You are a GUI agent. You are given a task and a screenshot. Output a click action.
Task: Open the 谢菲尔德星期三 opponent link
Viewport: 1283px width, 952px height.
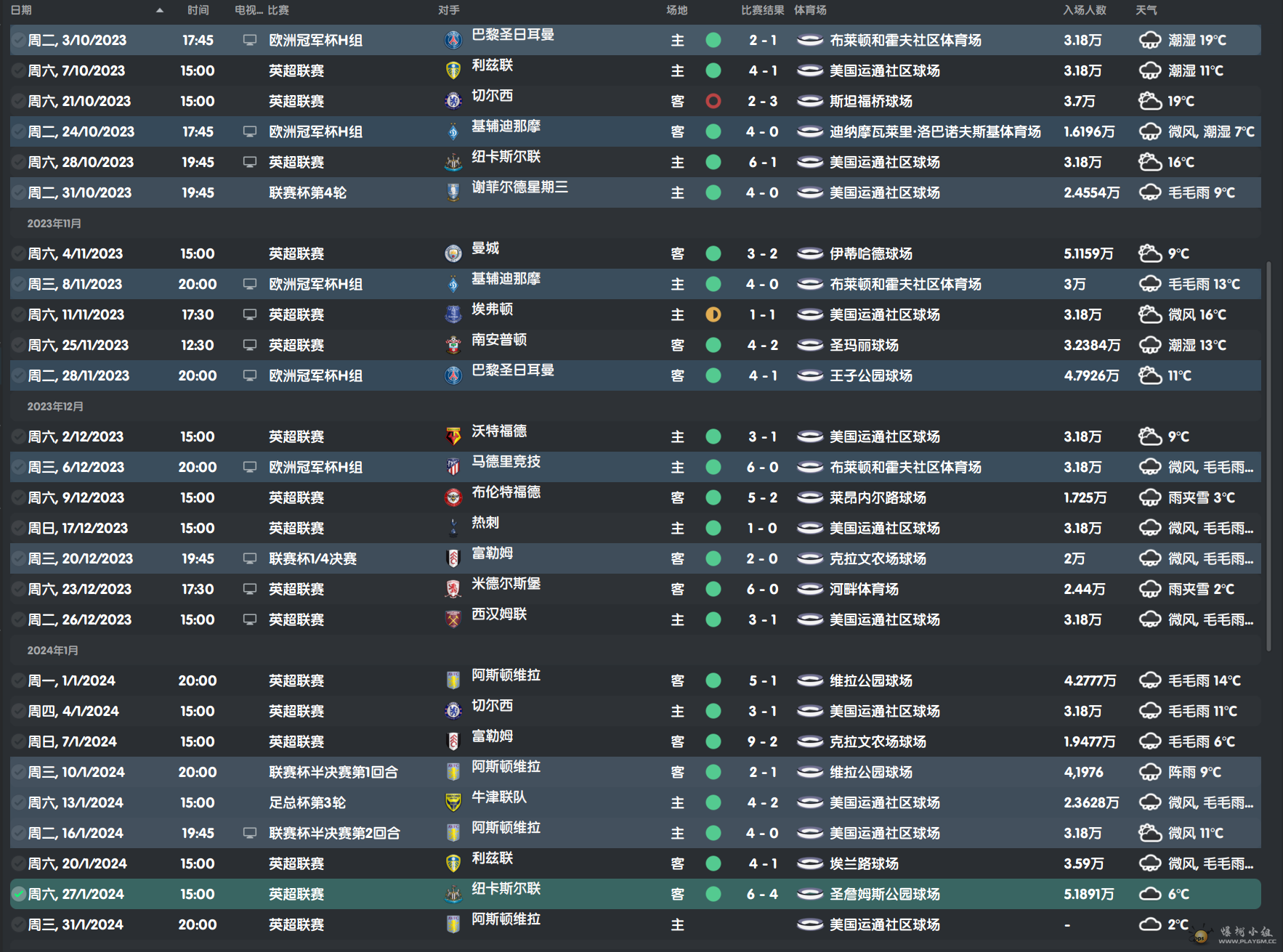pyautogui.click(x=519, y=187)
